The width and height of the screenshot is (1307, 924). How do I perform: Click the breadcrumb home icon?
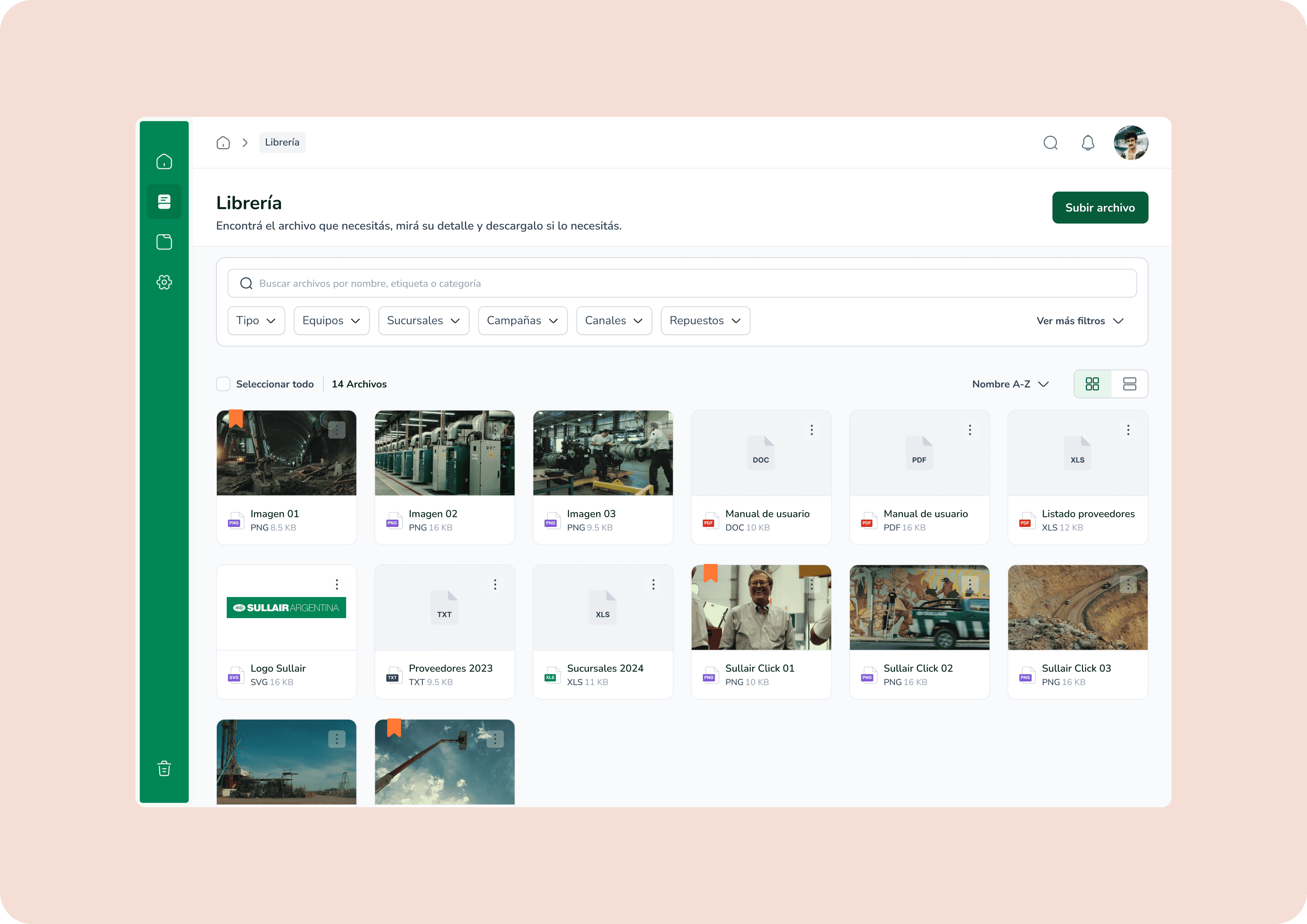223,143
